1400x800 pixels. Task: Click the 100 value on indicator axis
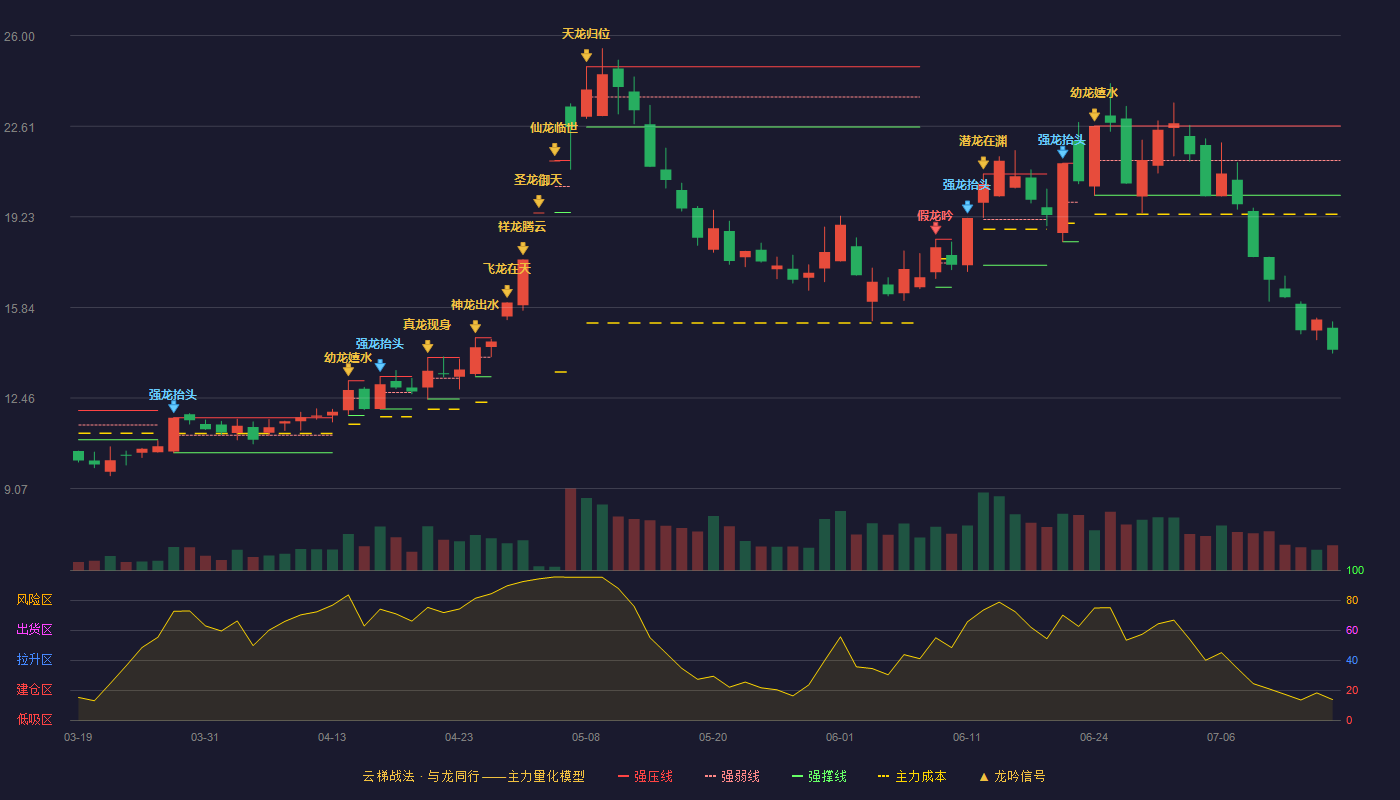pyautogui.click(x=1355, y=570)
